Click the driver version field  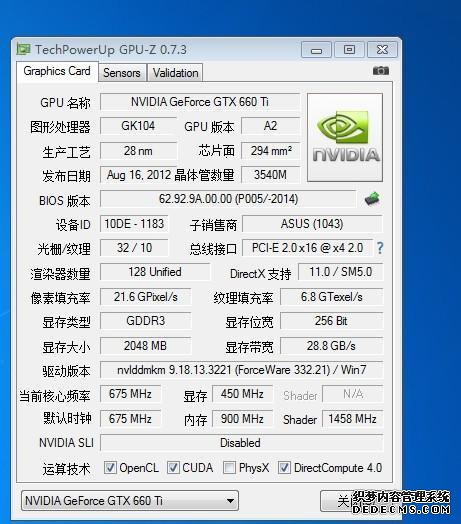tap(241, 370)
